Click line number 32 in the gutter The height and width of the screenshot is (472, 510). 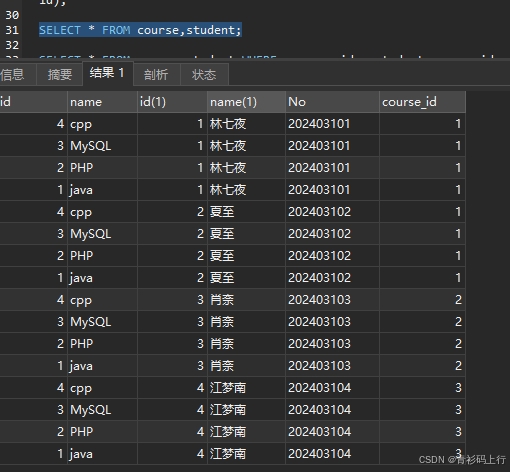(12, 45)
